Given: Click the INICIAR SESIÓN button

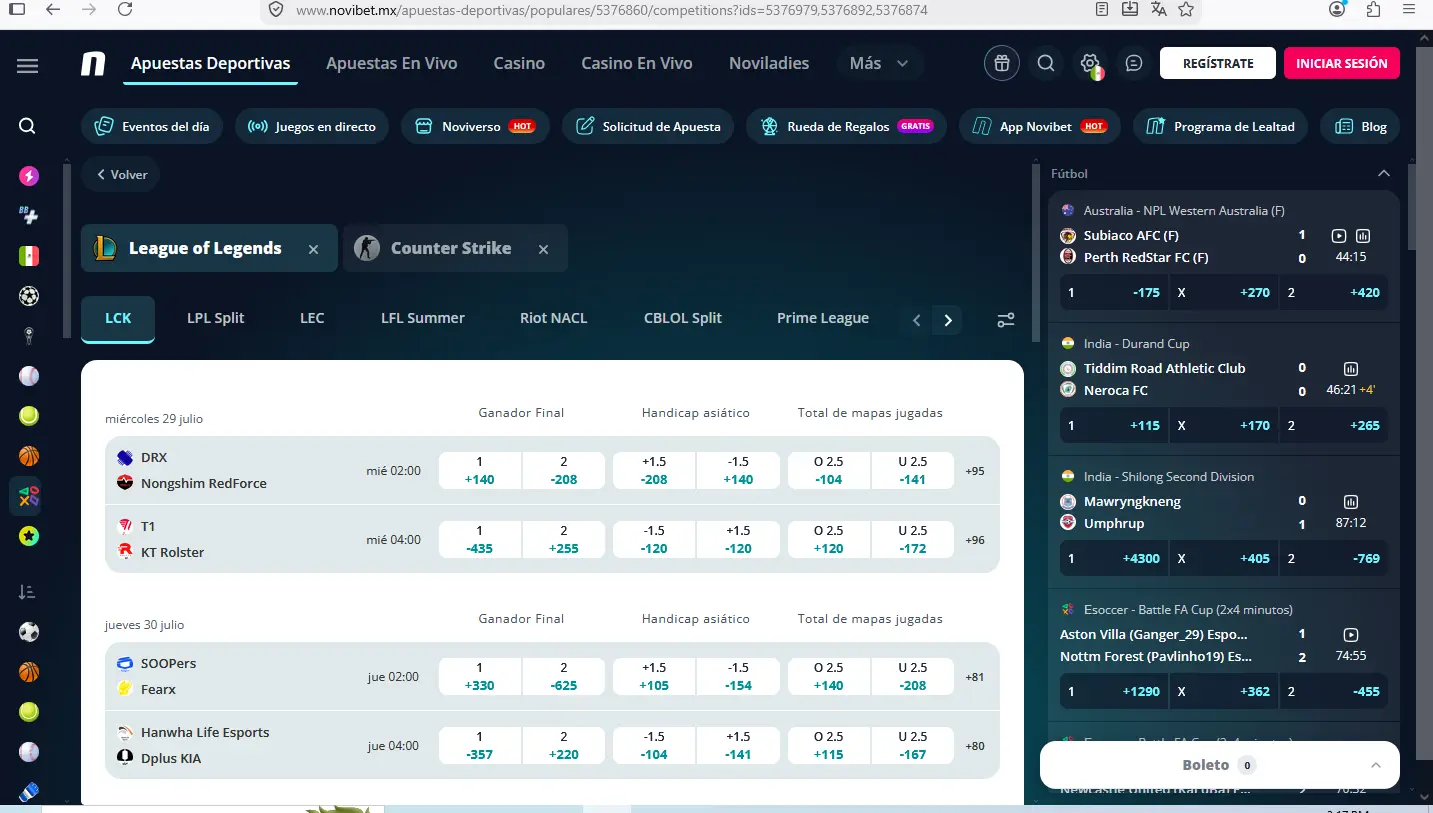Looking at the screenshot, I should pos(1342,63).
